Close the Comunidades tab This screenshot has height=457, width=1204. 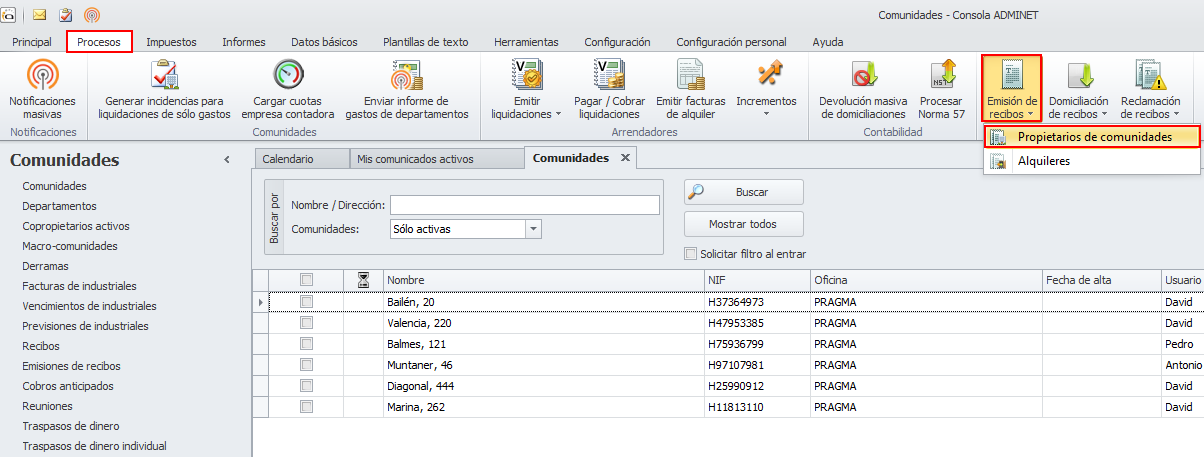click(625, 158)
